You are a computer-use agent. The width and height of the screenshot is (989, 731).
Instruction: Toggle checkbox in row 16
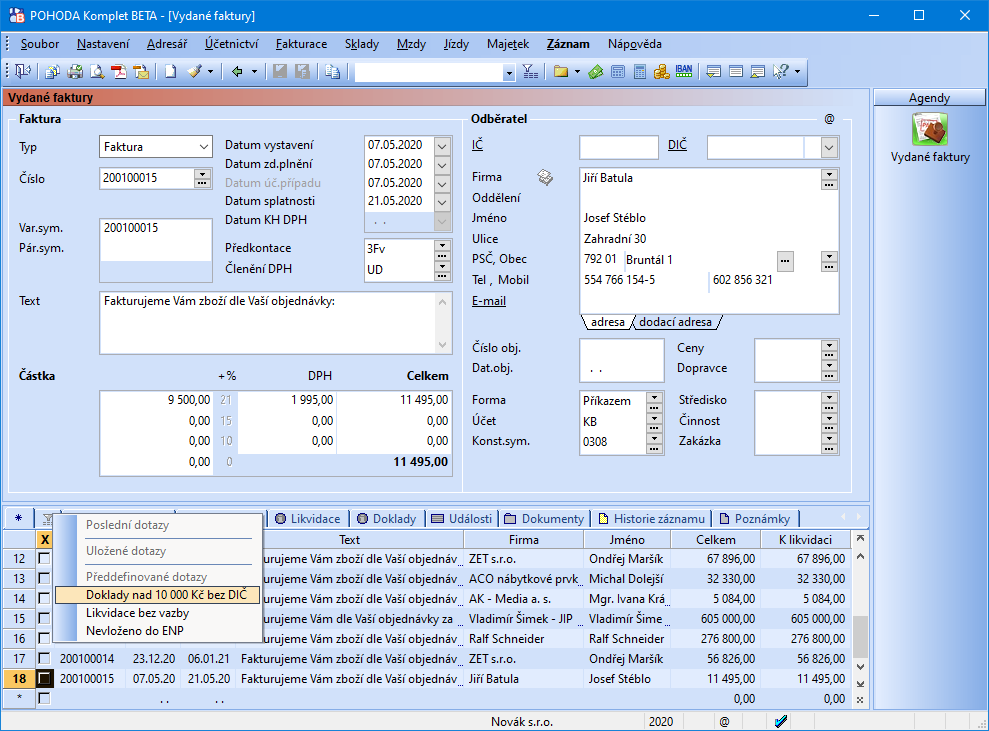coord(44,638)
